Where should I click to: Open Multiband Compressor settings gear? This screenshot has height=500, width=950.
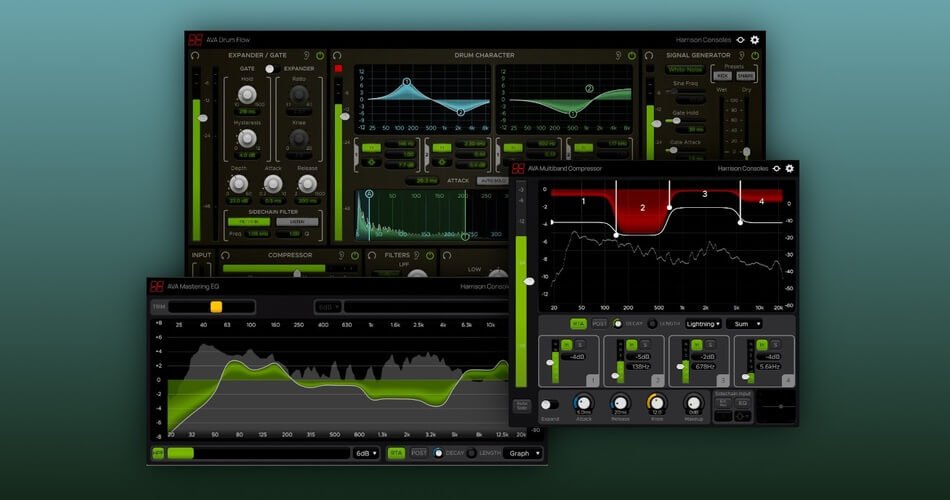click(x=789, y=168)
